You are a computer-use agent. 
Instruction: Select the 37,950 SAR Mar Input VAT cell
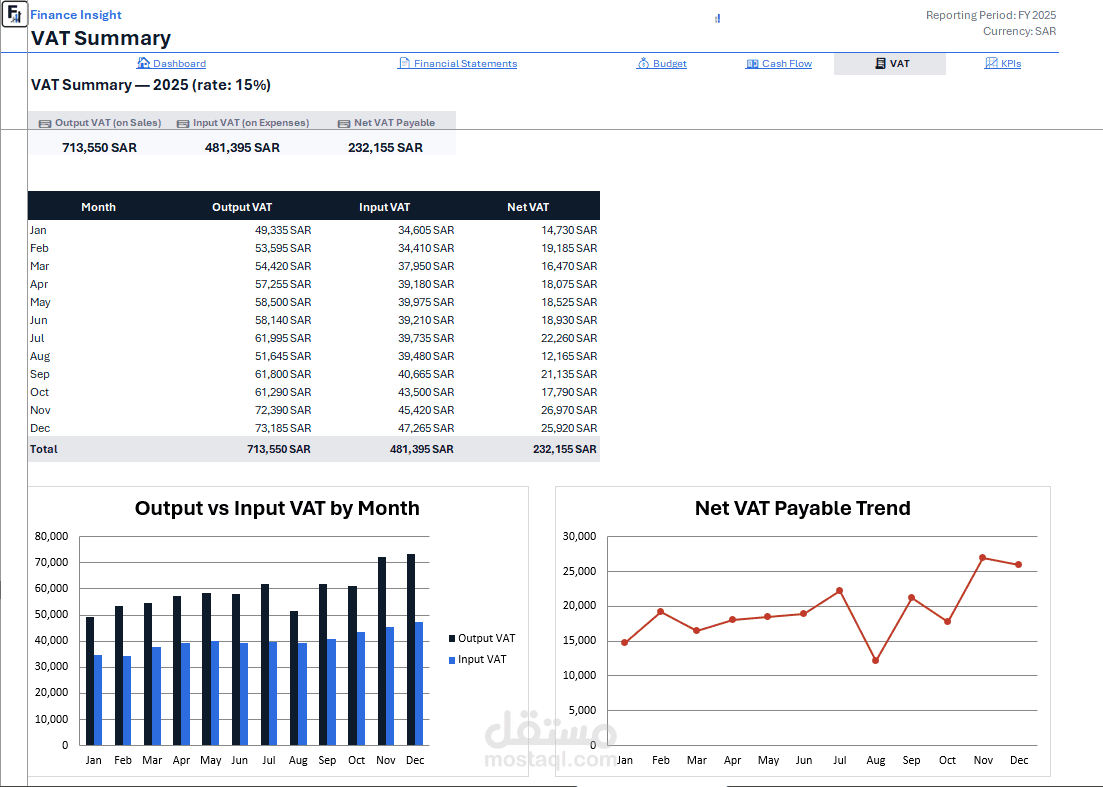coord(426,266)
